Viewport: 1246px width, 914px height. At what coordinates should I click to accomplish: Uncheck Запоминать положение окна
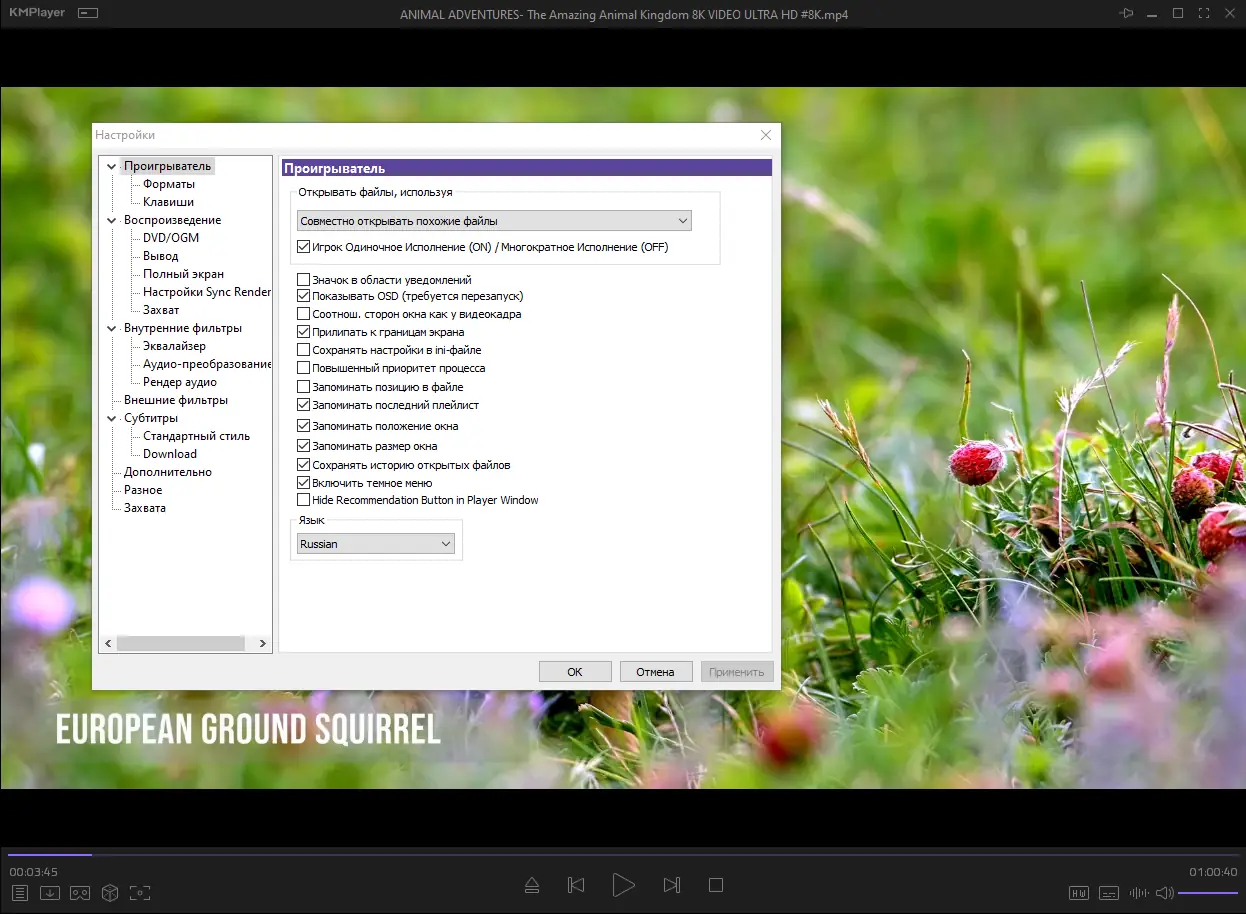[304, 426]
